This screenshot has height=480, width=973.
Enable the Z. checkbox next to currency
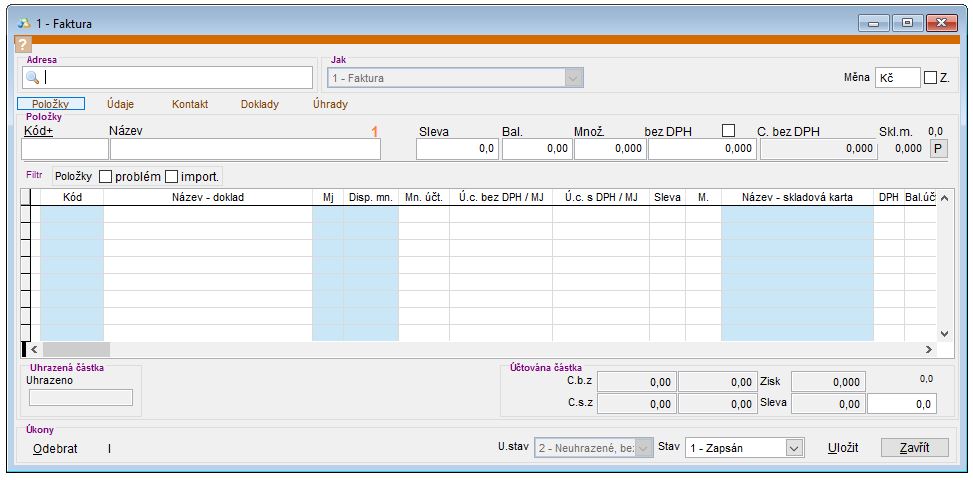coord(931,78)
